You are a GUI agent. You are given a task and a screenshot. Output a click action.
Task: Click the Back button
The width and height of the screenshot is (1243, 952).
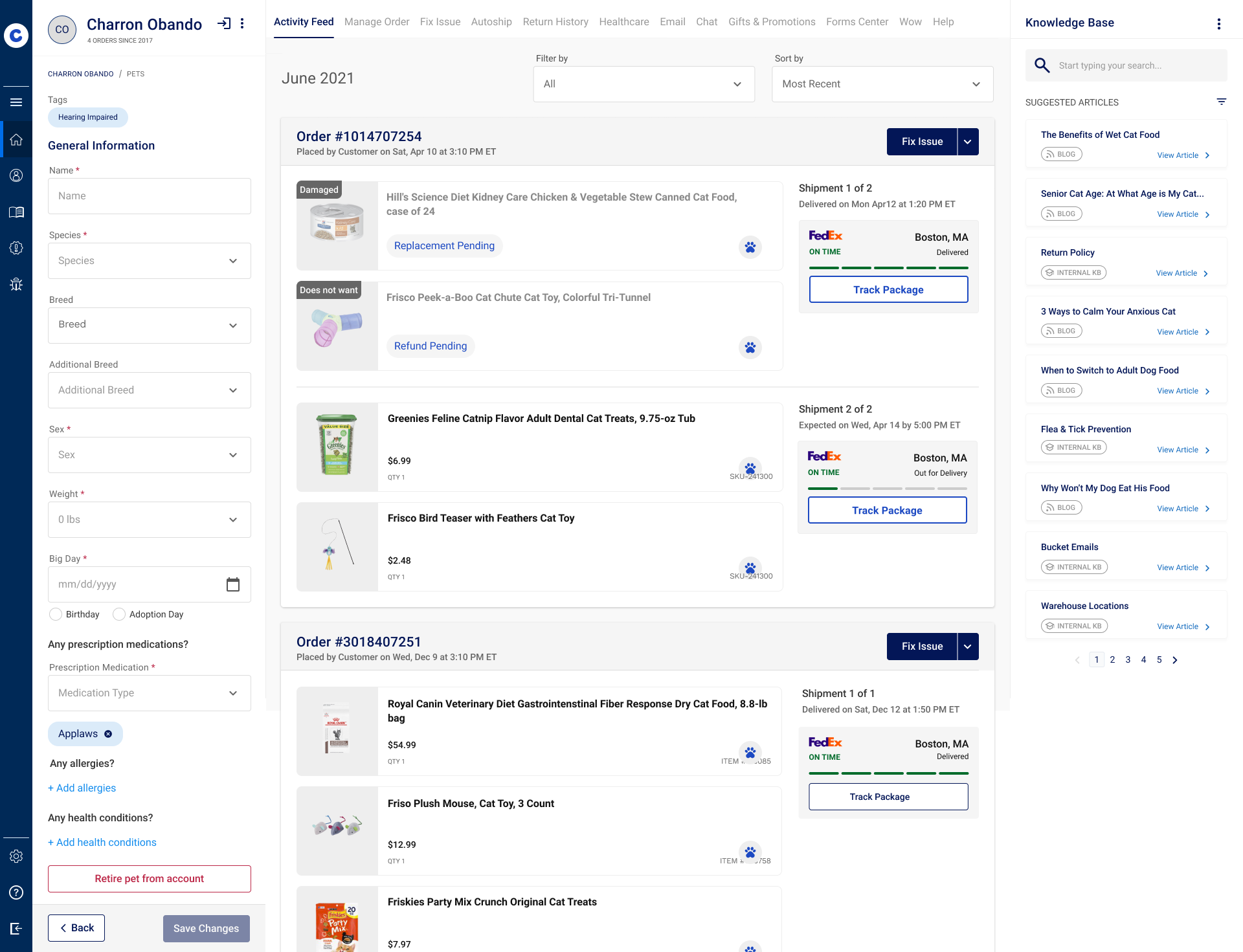(x=76, y=928)
